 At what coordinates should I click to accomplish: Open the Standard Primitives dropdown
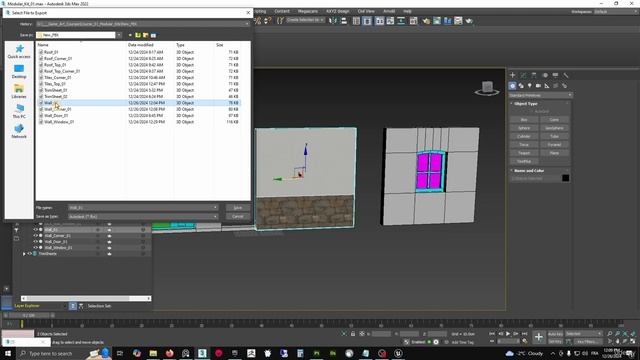[x=540, y=95]
